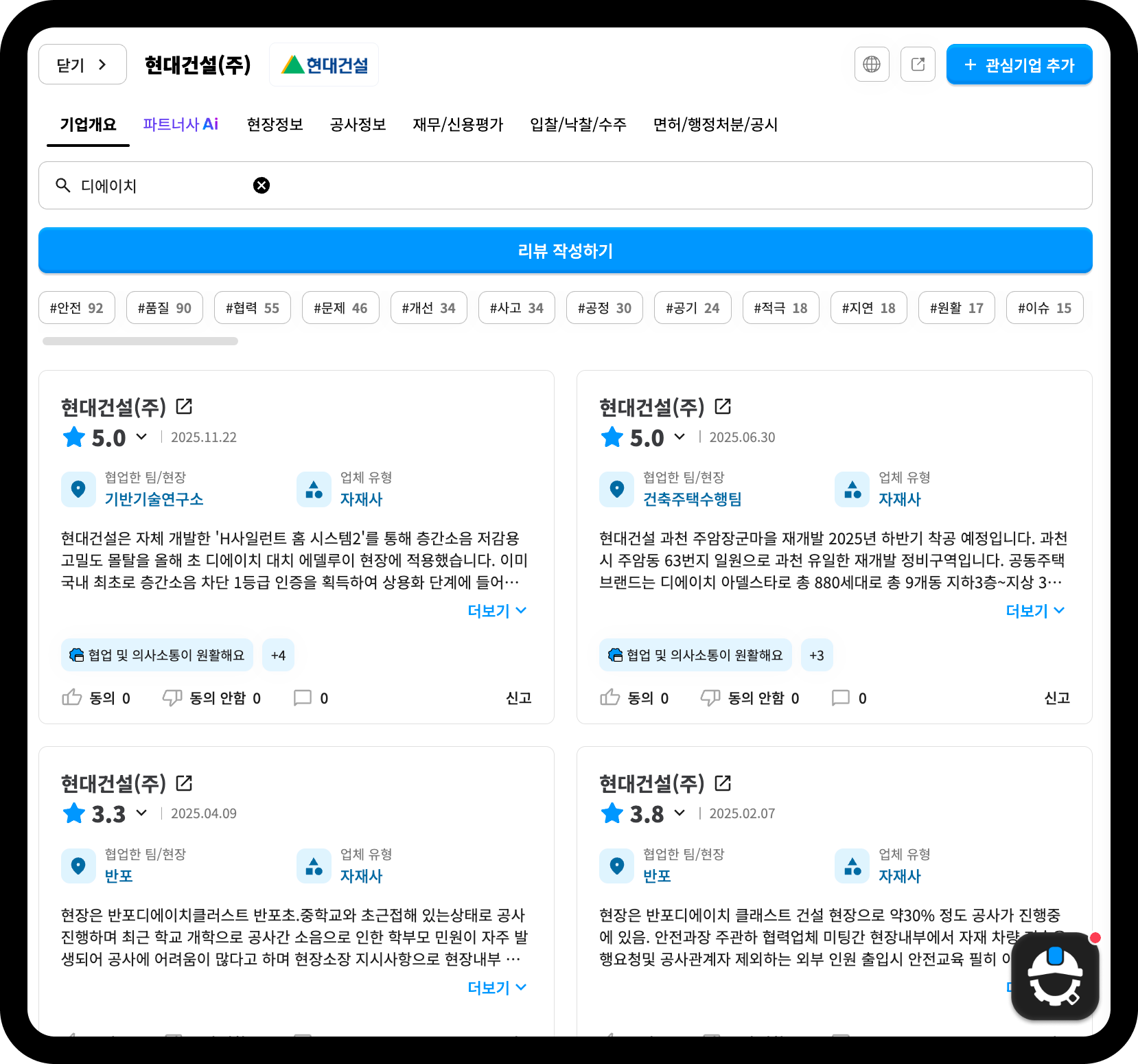The image size is (1138, 1064).
Task: Filter by #안전 92 tag
Action: pos(77,308)
